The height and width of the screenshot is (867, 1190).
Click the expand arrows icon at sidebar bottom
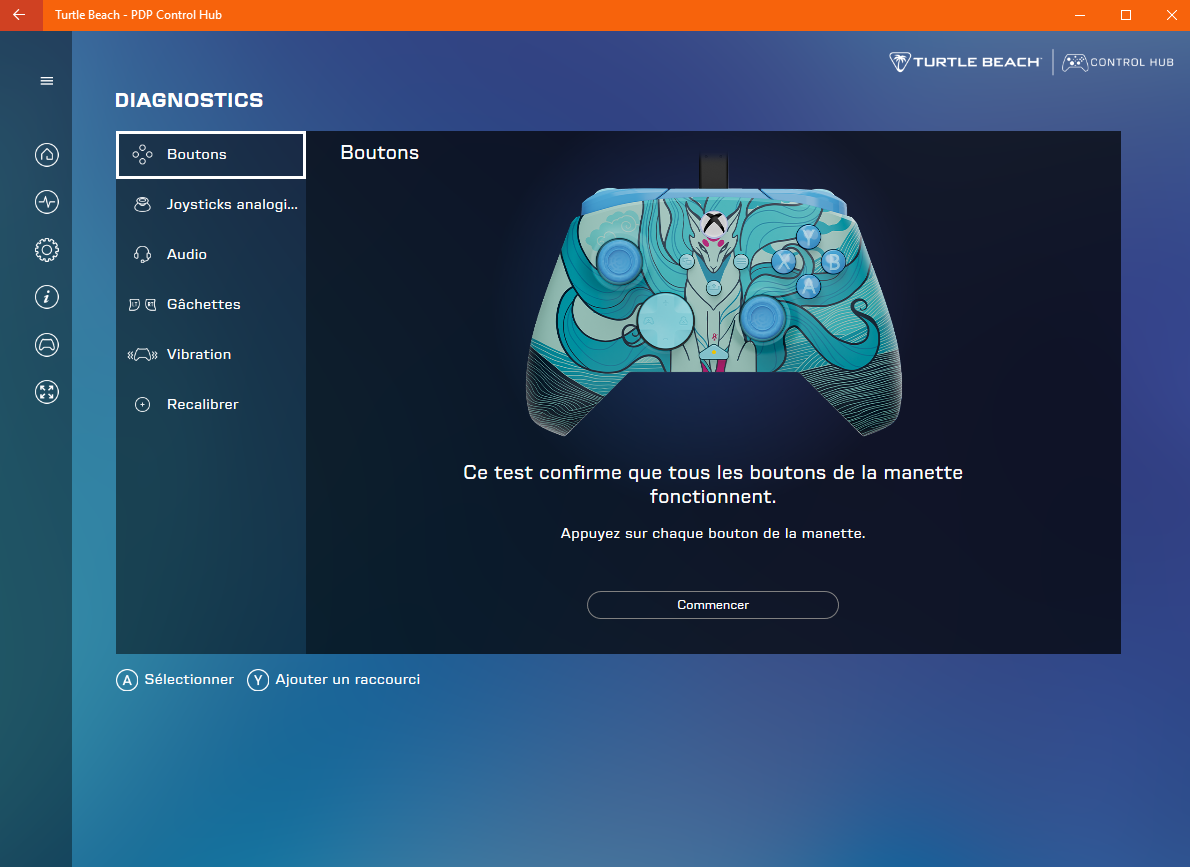(46, 392)
